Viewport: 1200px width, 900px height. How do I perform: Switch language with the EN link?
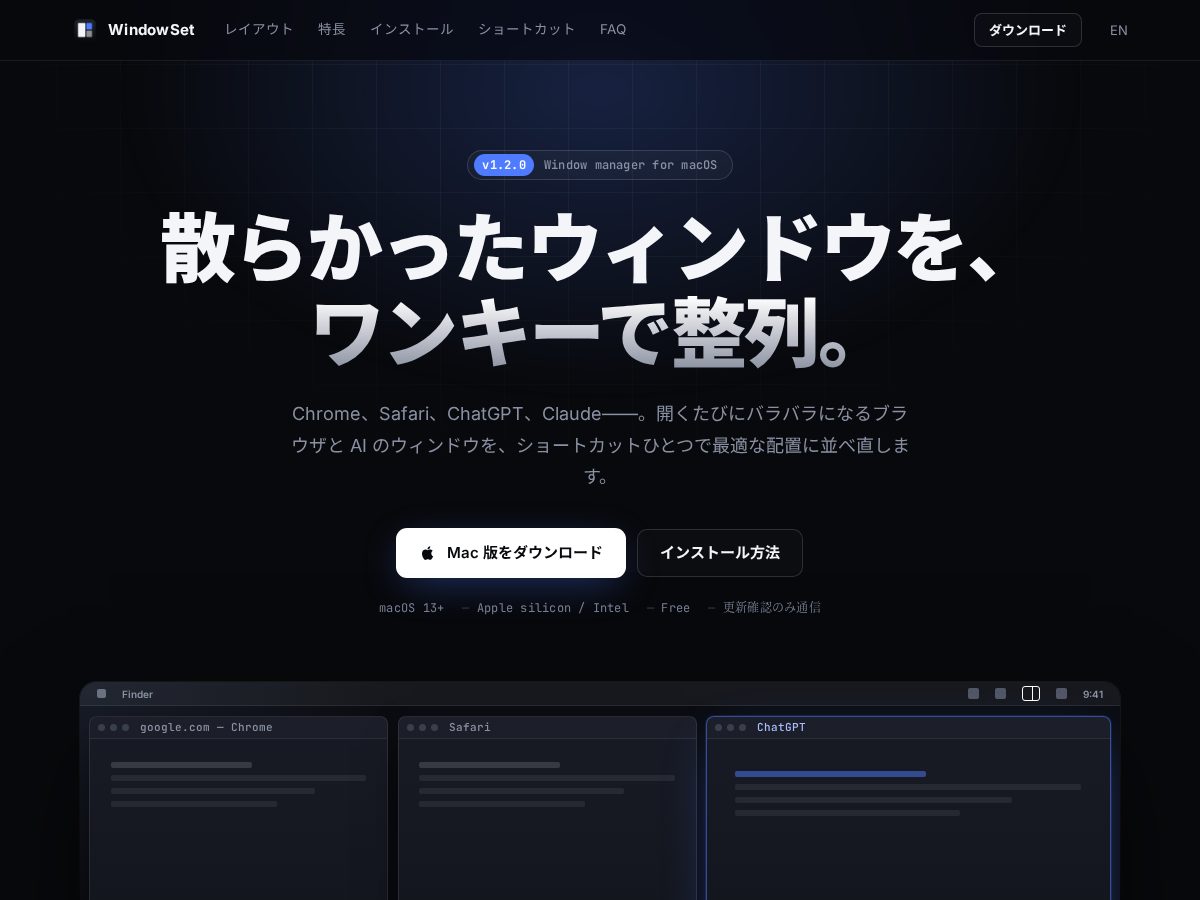click(1119, 30)
